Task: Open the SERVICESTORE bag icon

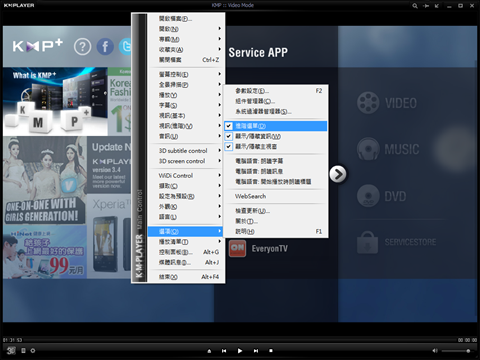Action: [367, 242]
